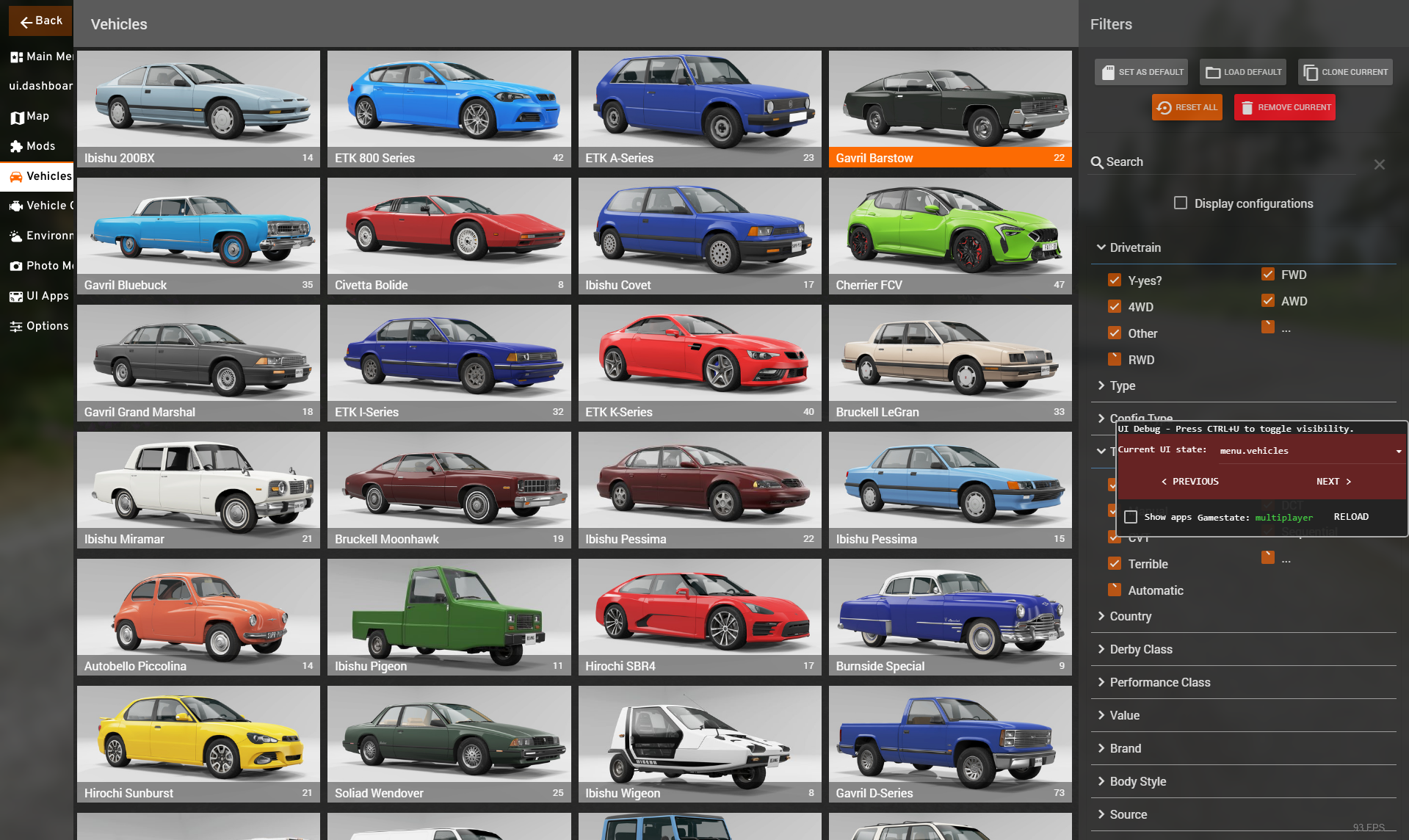Image resolution: width=1409 pixels, height=840 pixels.
Task: Select the Ibishu Covet vehicle
Action: (700, 236)
